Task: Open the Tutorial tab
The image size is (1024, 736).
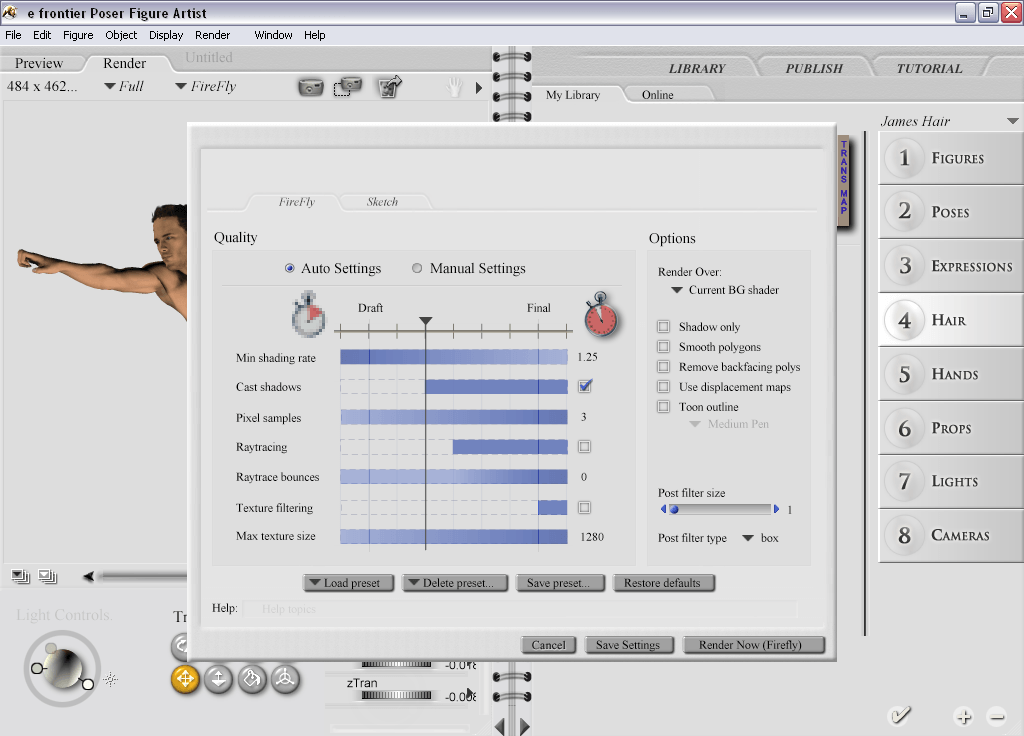Action: (x=929, y=69)
